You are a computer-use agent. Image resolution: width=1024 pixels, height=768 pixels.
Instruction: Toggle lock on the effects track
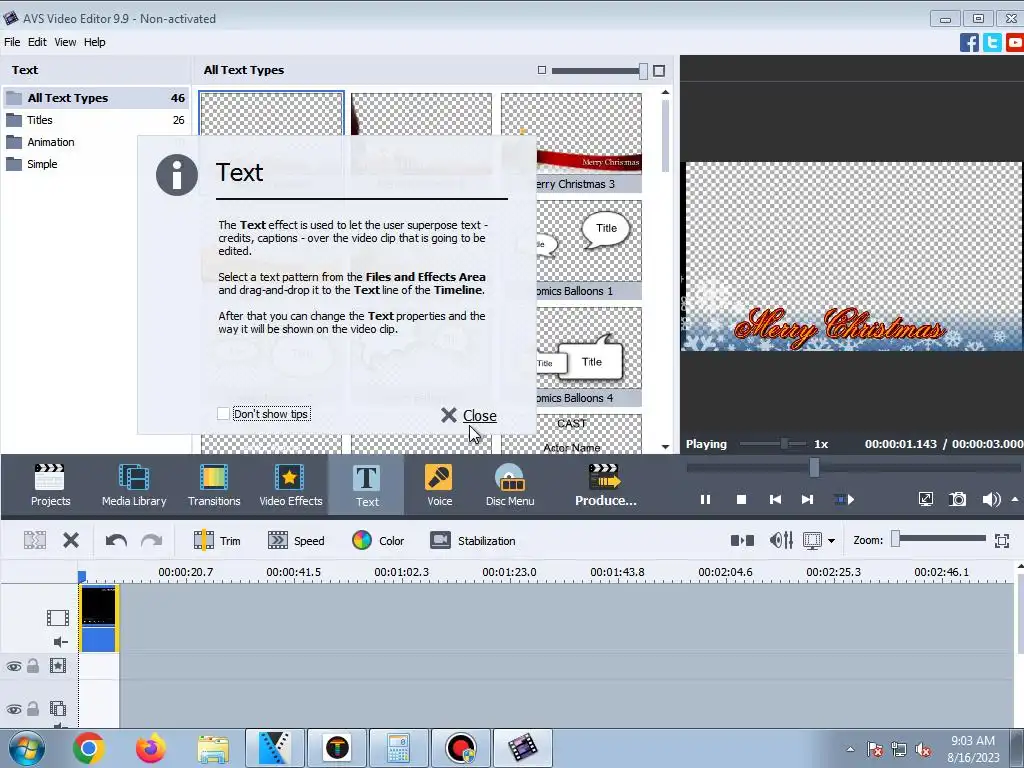(x=33, y=665)
